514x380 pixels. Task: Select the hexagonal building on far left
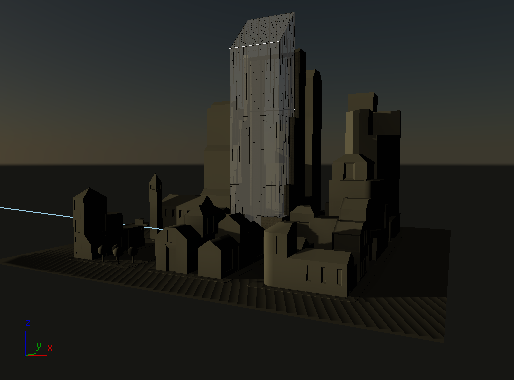(90, 223)
